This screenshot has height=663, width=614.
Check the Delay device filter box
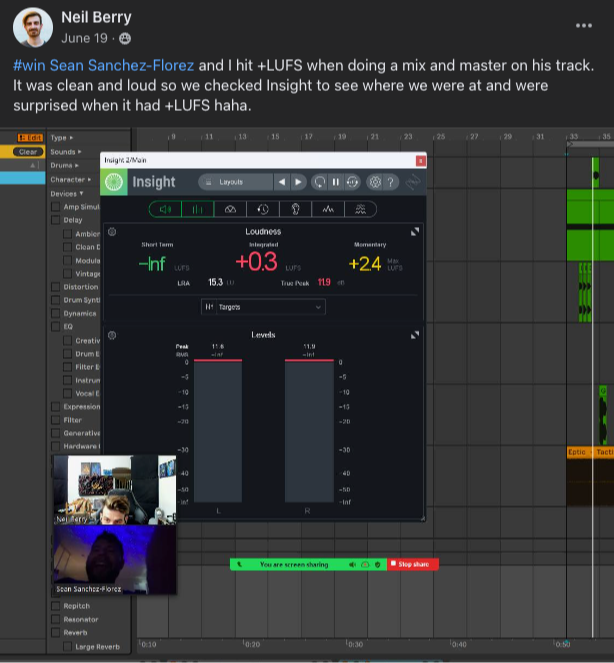(56, 220)
